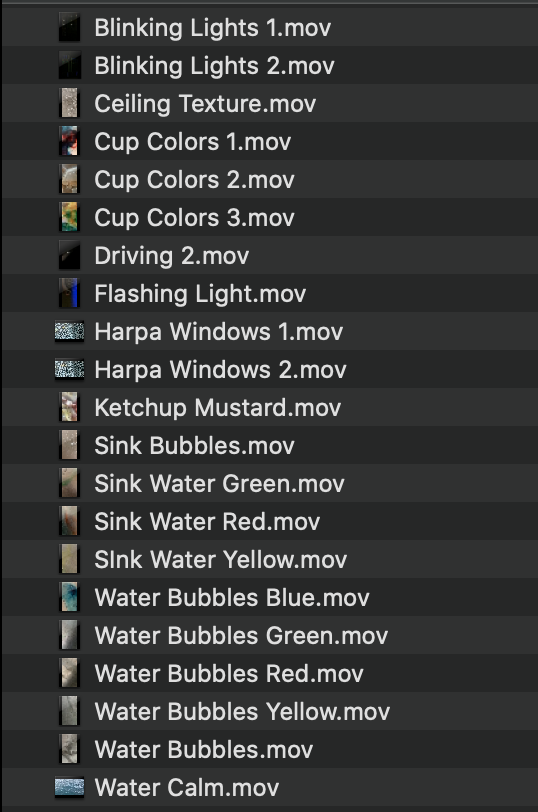
Task: Select the Ketchup Mustard.mov thumbnail icon
Action: (69, 407)
